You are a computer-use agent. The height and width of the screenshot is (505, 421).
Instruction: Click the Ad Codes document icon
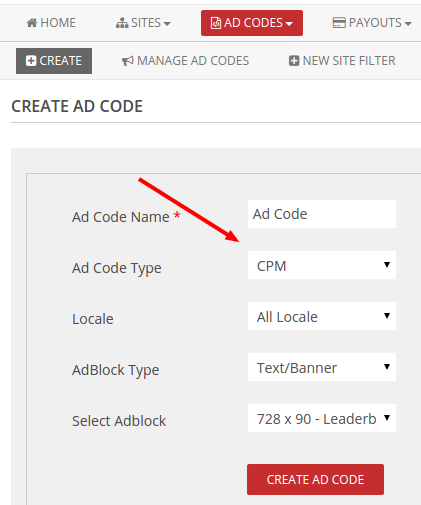216,23
